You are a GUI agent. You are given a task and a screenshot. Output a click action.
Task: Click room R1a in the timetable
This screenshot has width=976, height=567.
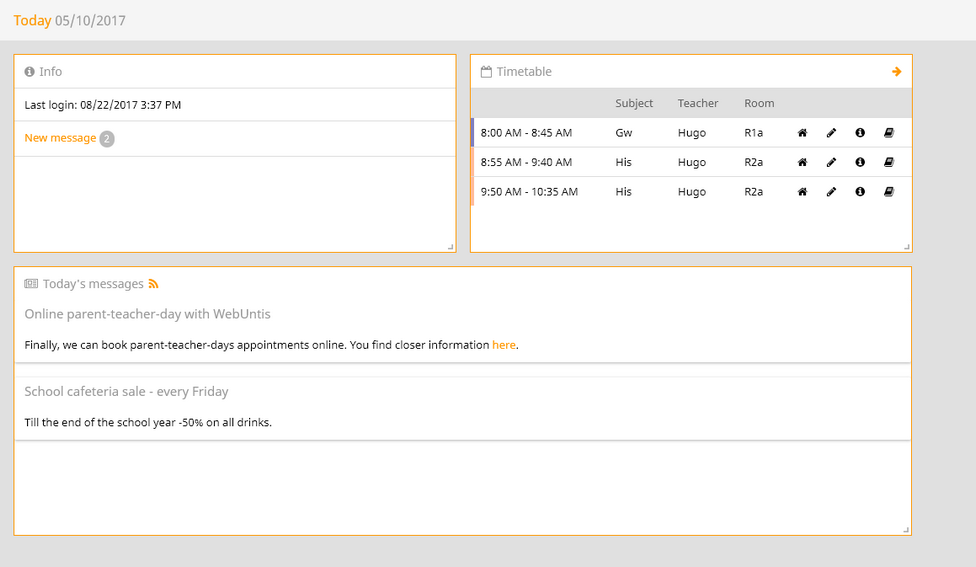point(753,133)
